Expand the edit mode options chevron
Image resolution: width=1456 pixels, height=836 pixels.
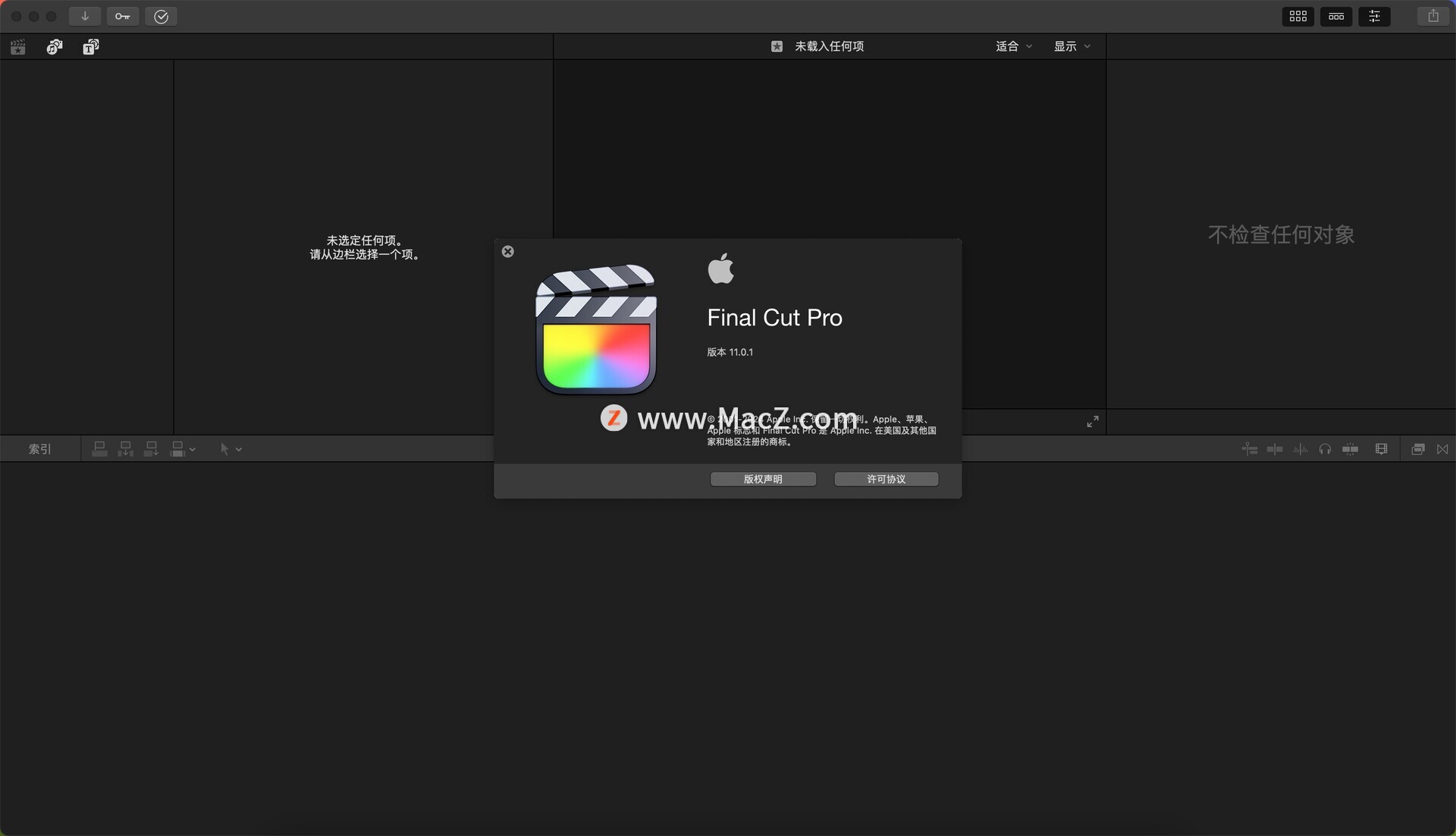pyautogui.click(x=193, y=450)
